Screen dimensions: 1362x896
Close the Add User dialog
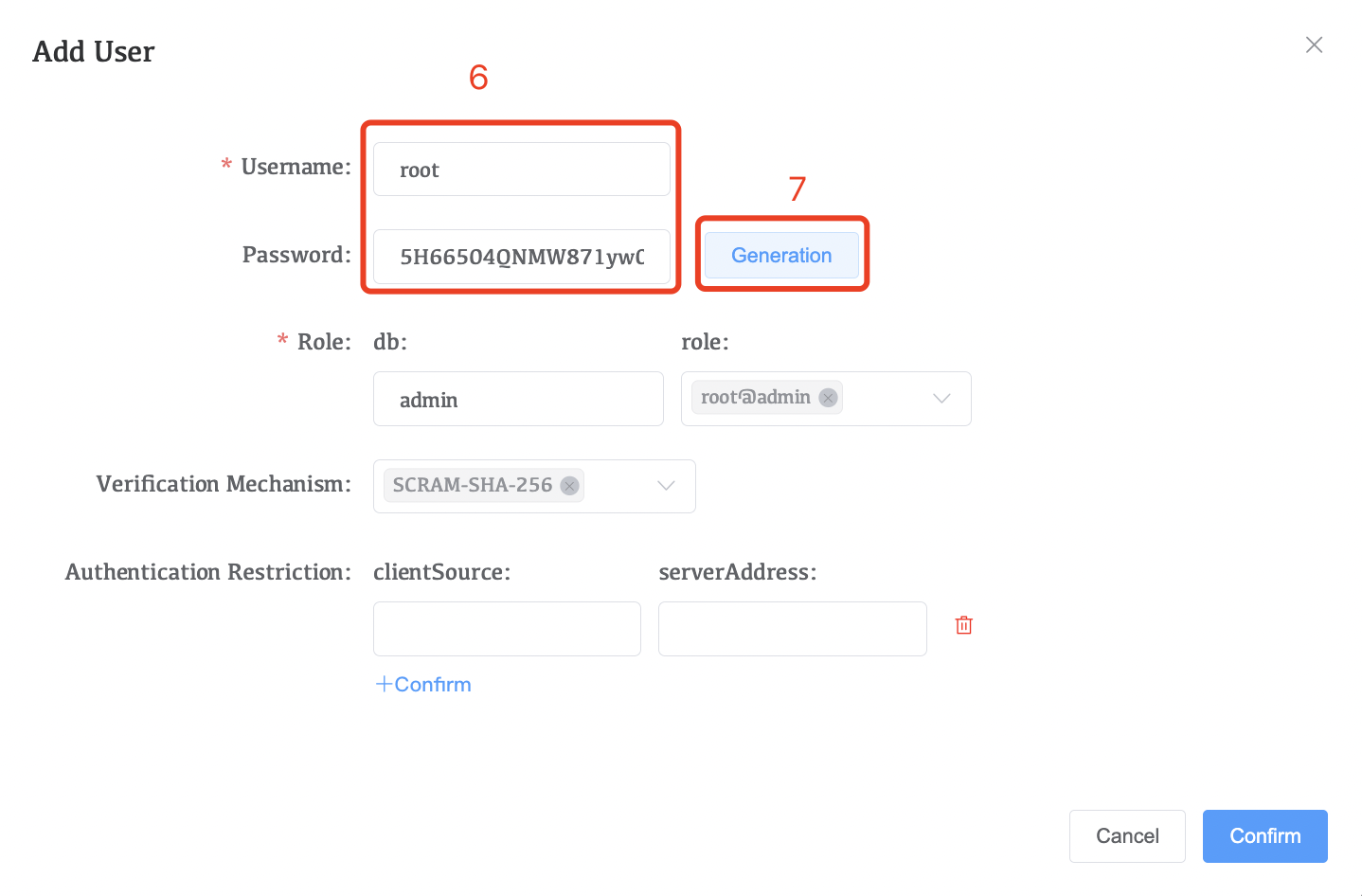1314,45
